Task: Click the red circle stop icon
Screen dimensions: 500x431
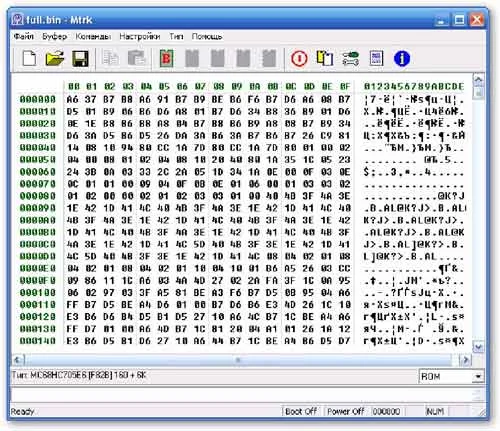Action: [299, 59]
